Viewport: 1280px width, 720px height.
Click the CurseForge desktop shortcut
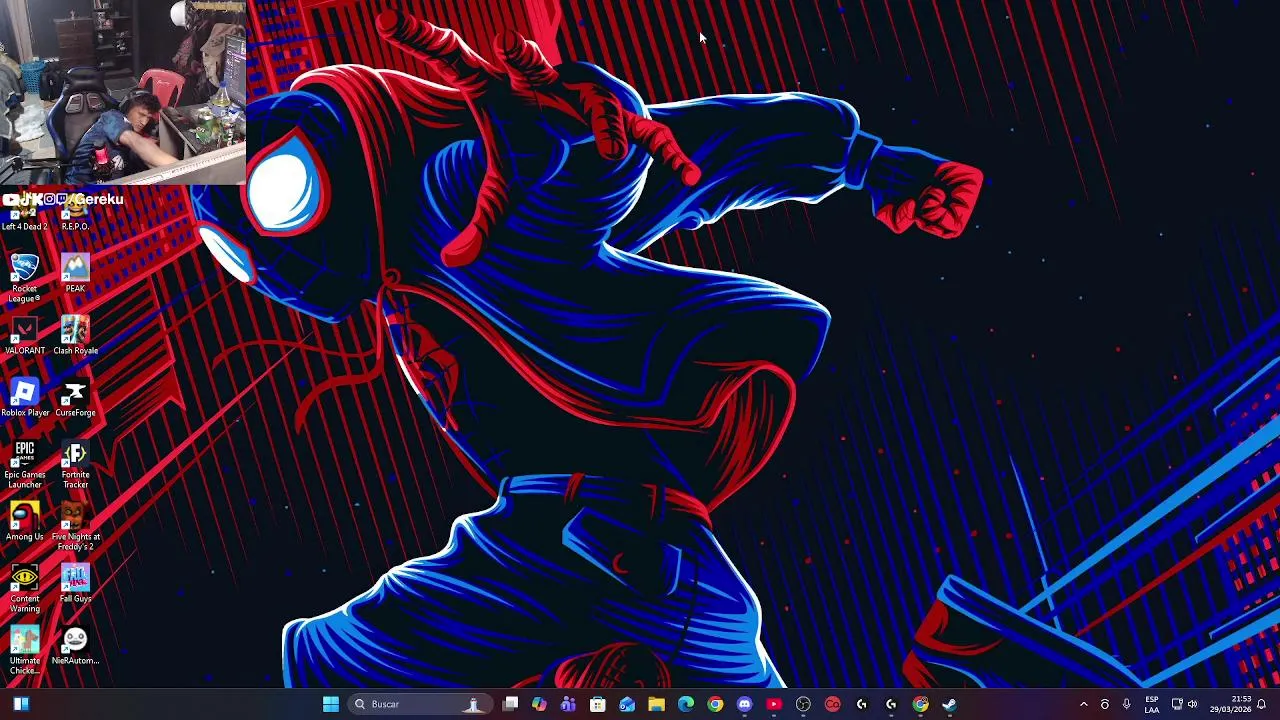(x=75, y=397)
